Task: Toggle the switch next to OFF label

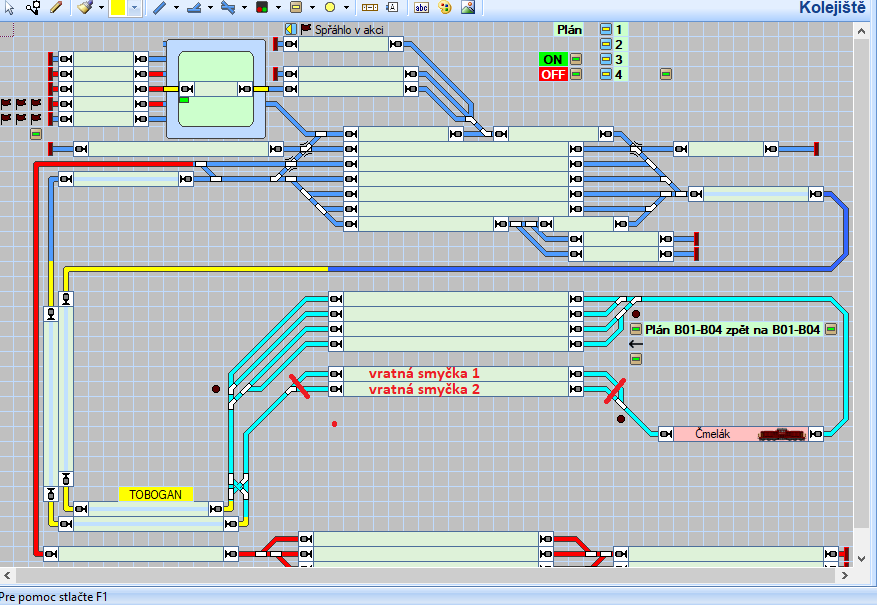Action: (576, 74)
